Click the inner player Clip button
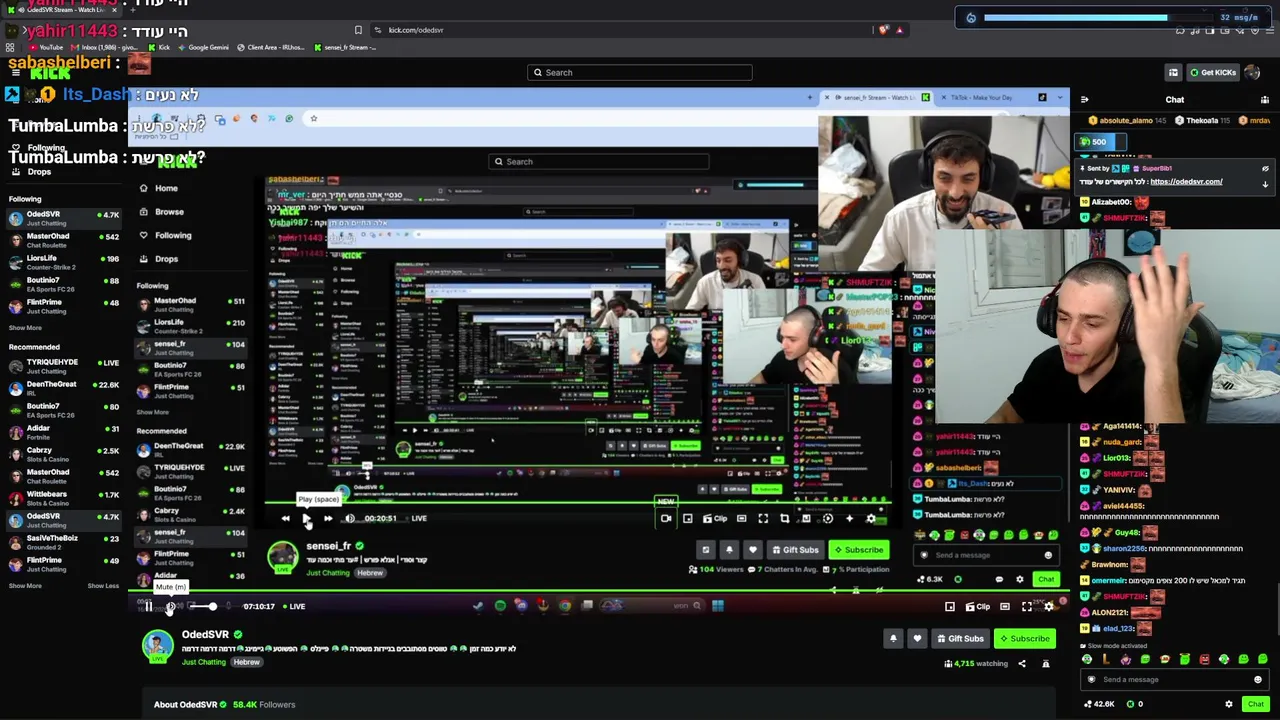The width and height of the screenshot is (1280, 720). pos(715,519)
